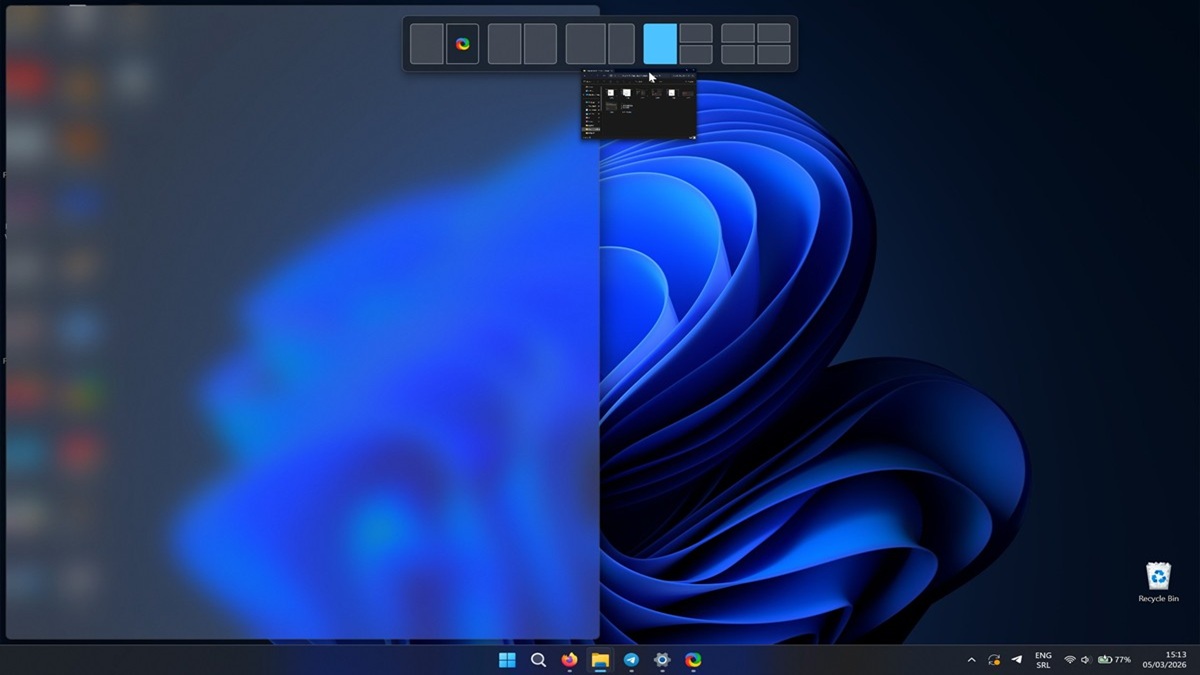
Task: Snap to the highlighted blue left zone
Action: coord(660,44)
